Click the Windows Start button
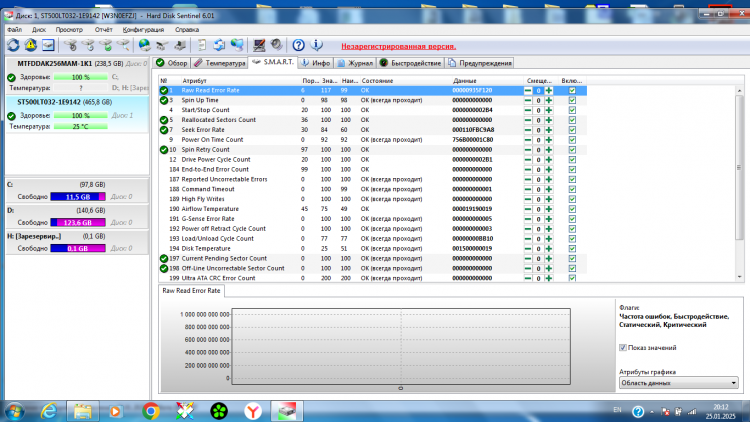Screen dimensions: 750x422 coord(14,411)
